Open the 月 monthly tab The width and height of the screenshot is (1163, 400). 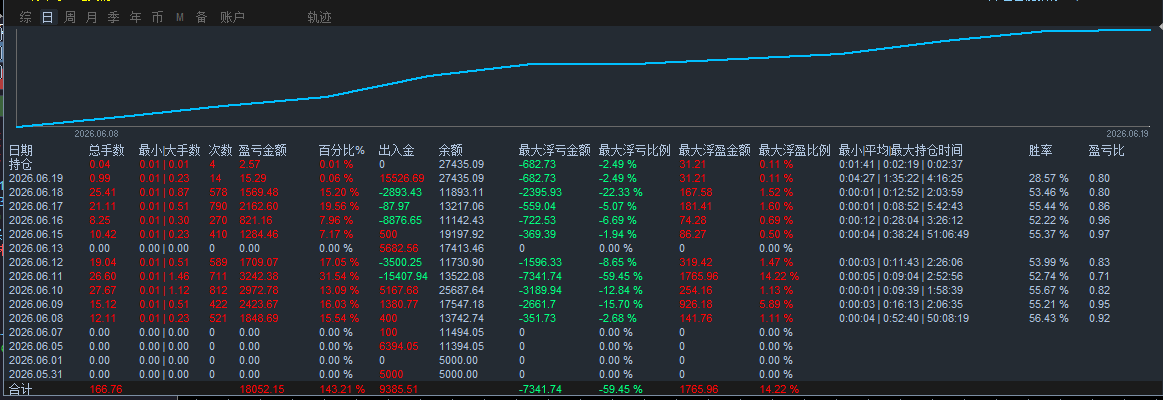[91, 18]
